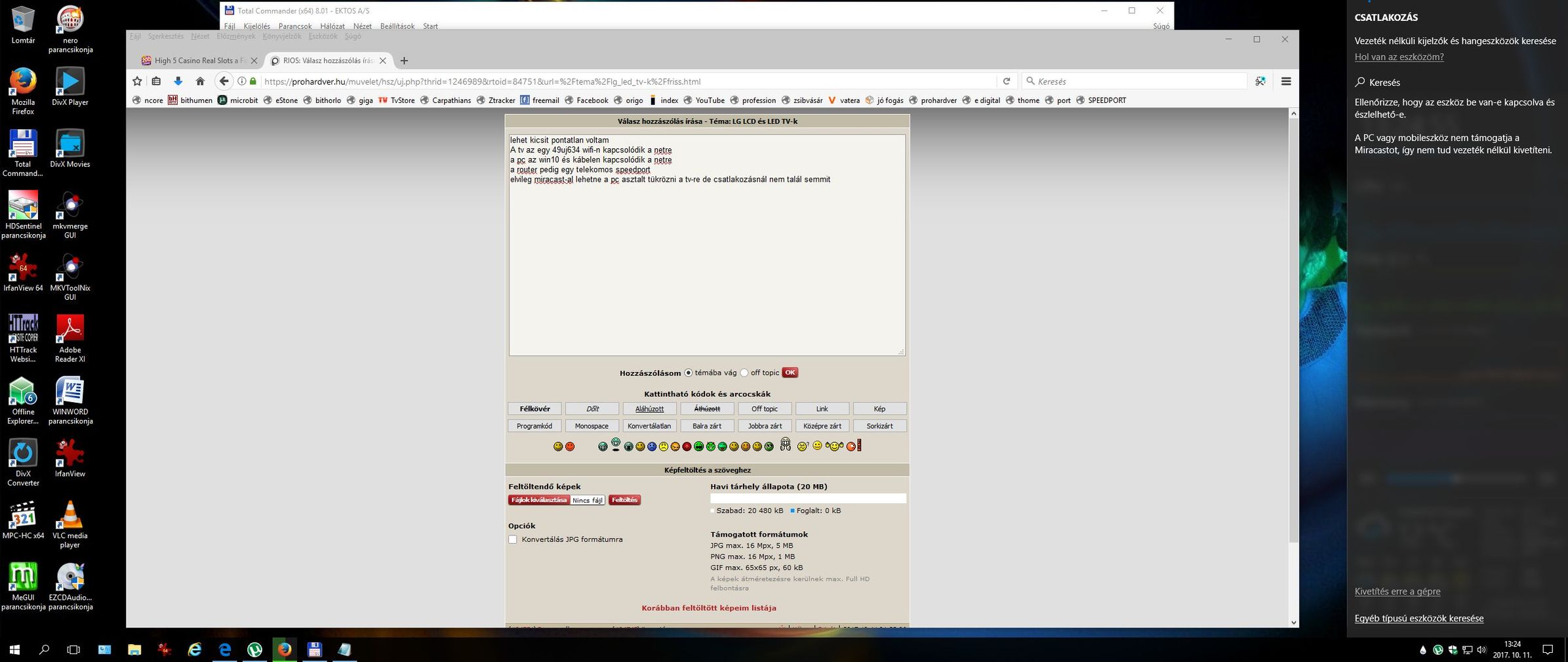Open Firefox downloads arrow icon

(178, 81)
